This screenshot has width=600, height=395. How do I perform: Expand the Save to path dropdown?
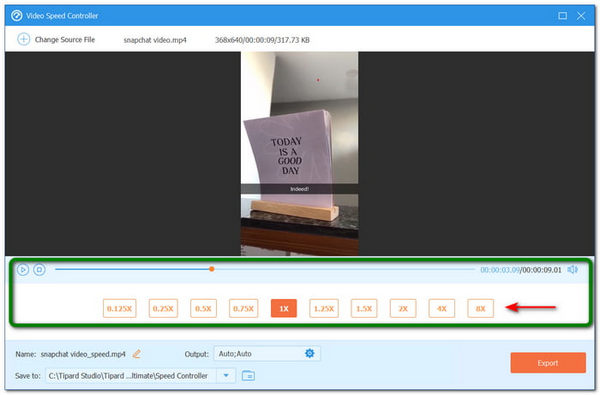click(226, 375)
